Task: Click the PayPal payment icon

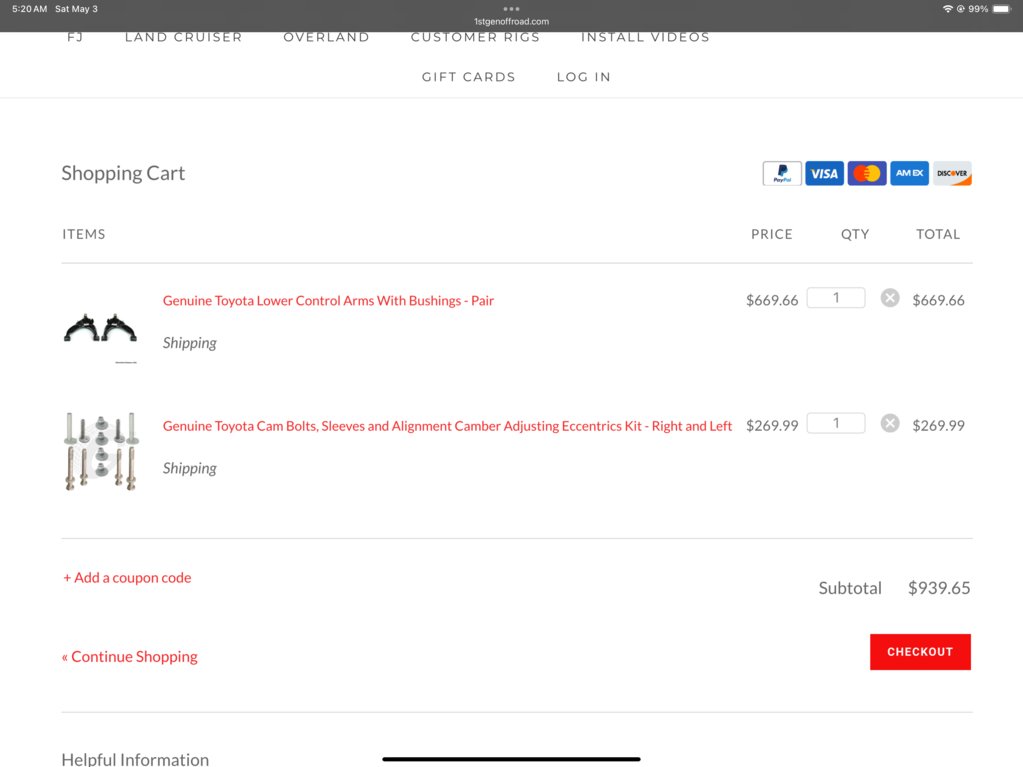Action: pos(782,173)
